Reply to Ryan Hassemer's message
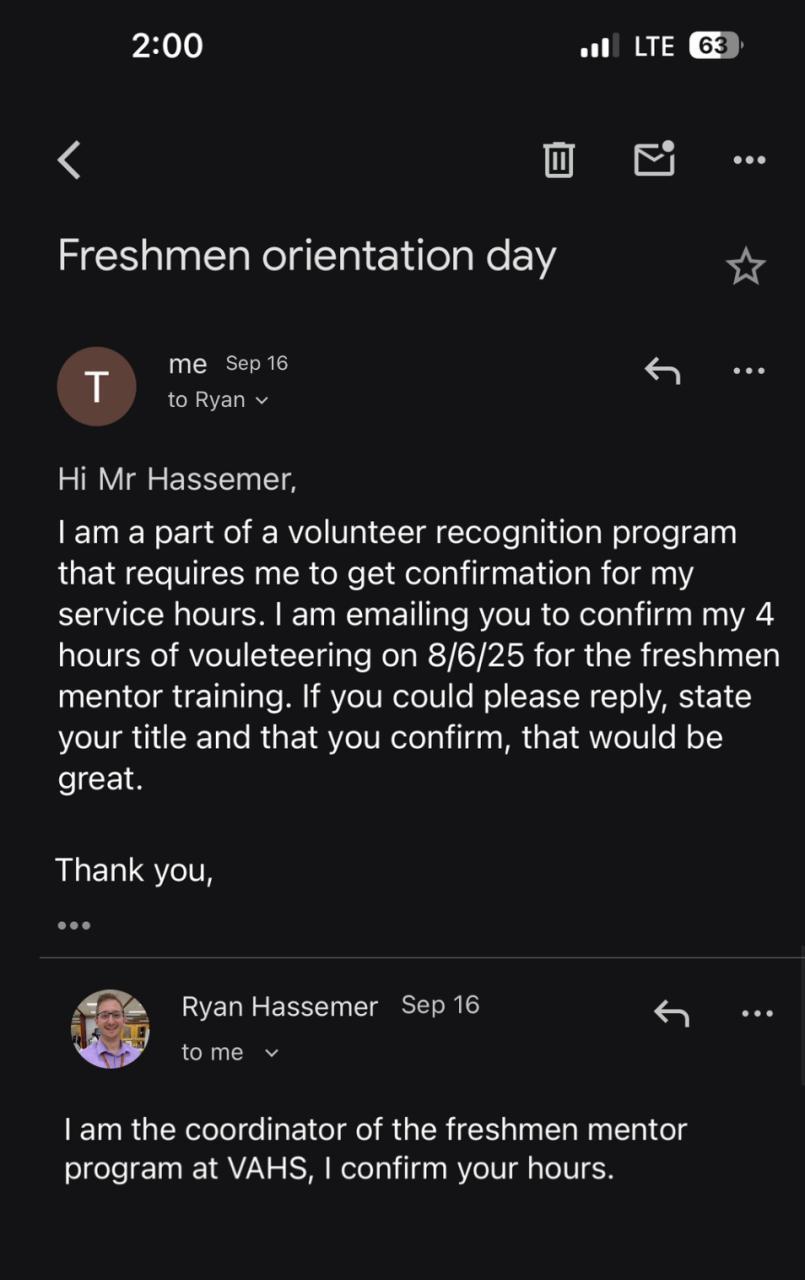Image resolution: width=805 pixels, height=1280 pixels. [x=671, y=1013]
